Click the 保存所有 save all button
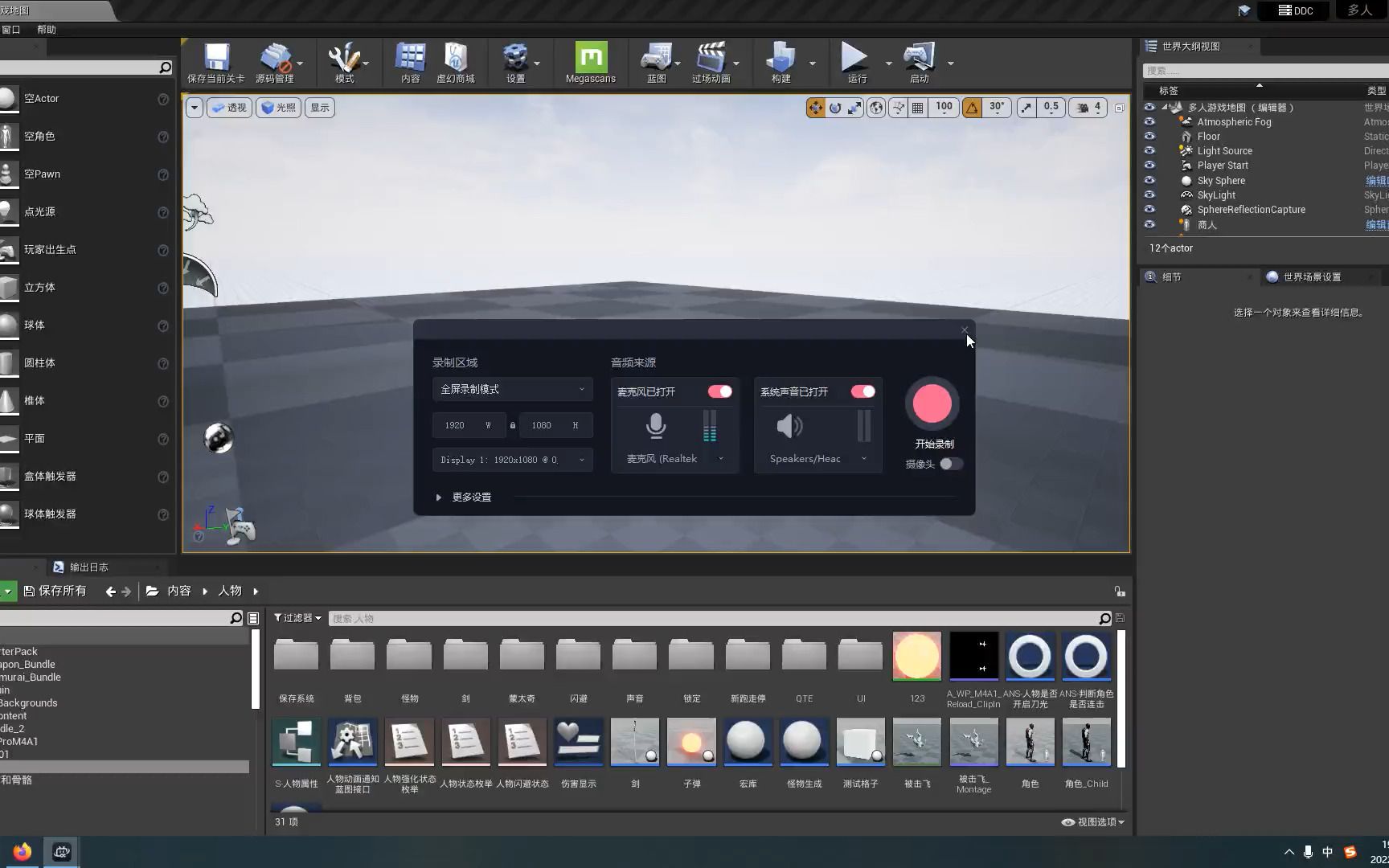This screenshot has width=1389, height=868. (x=55, y=591)
